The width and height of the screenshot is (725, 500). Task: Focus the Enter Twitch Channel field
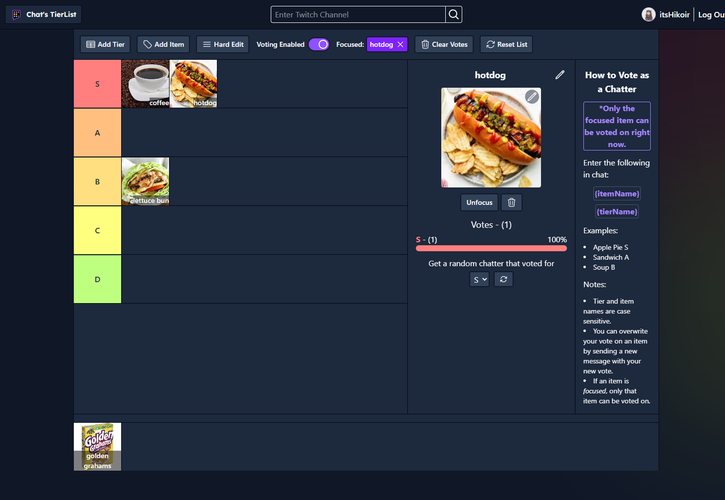358,14
